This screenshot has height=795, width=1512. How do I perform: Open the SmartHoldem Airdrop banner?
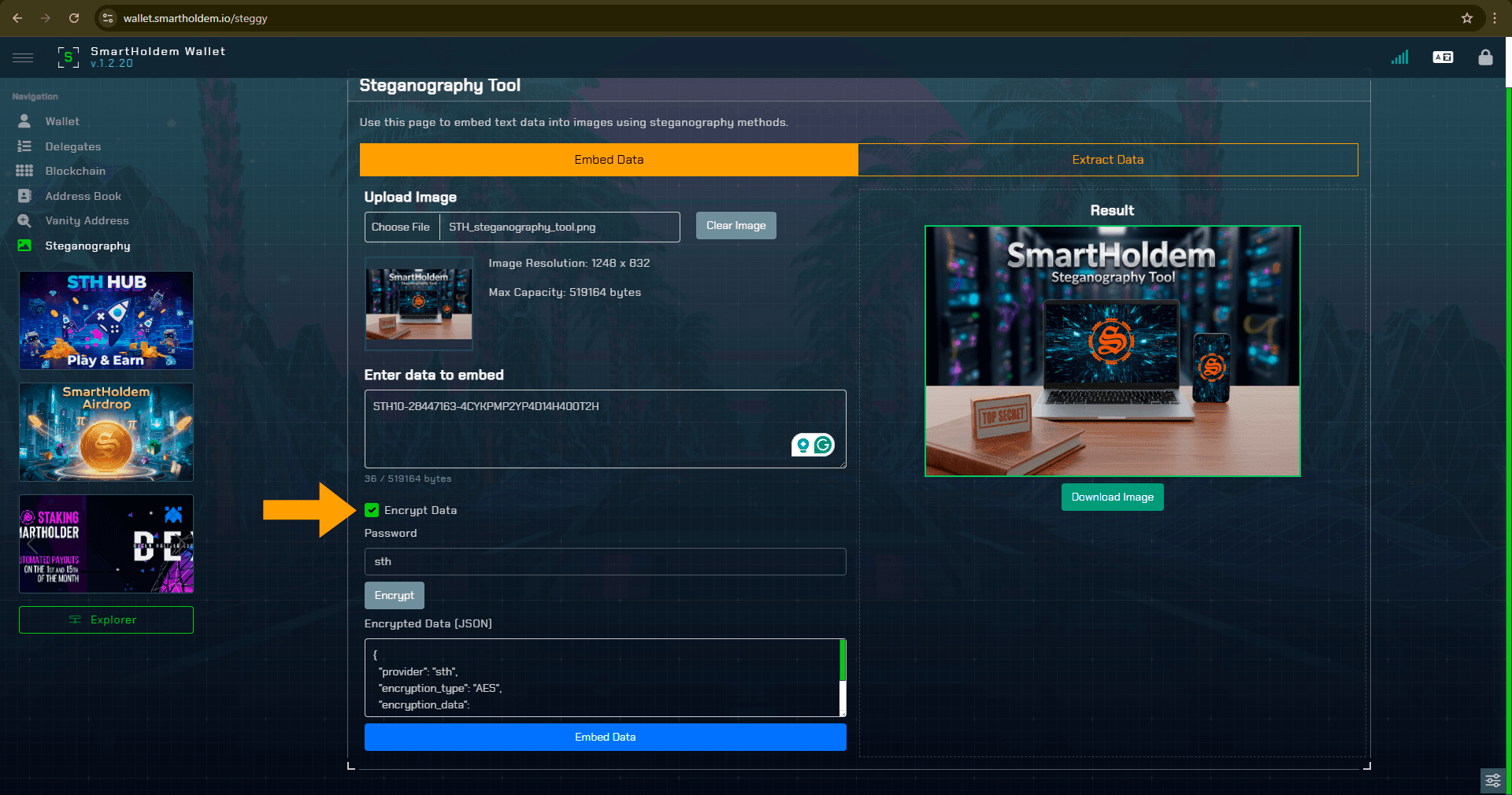(106, 432)
